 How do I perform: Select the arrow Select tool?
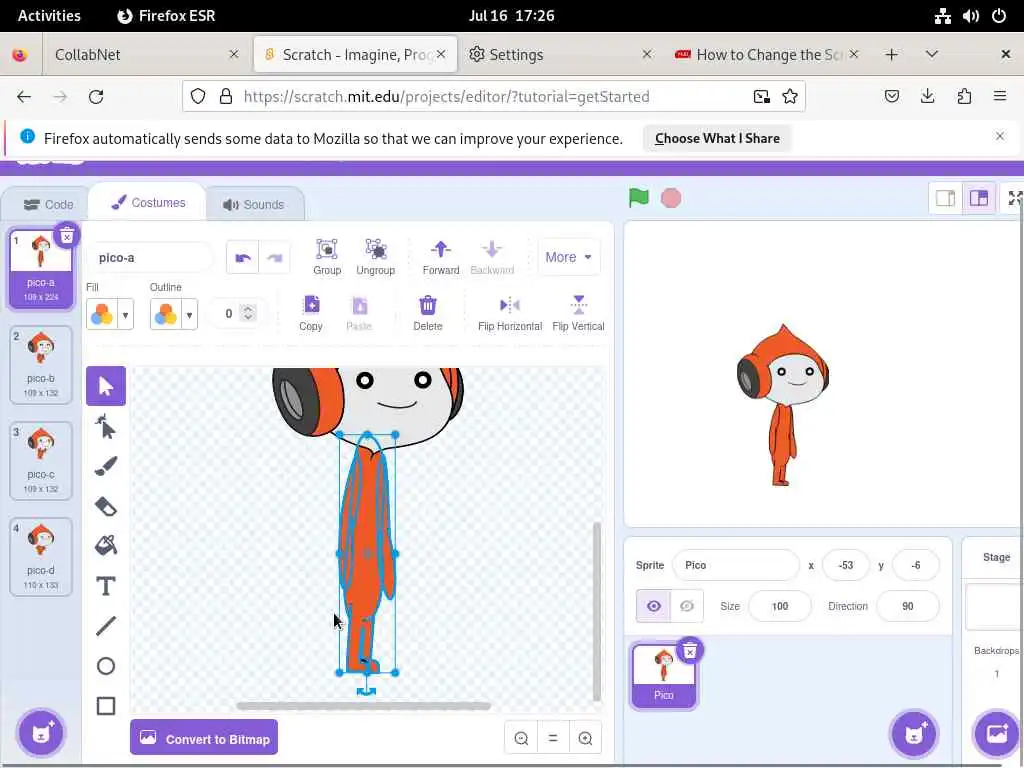(106, 386)
